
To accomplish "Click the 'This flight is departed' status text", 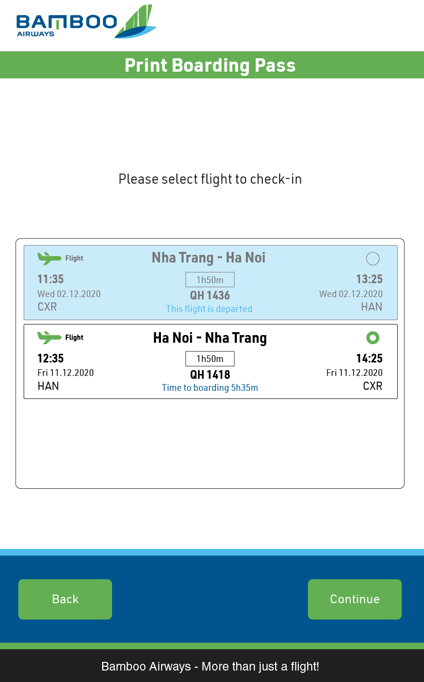I will [x=209, y=309].
